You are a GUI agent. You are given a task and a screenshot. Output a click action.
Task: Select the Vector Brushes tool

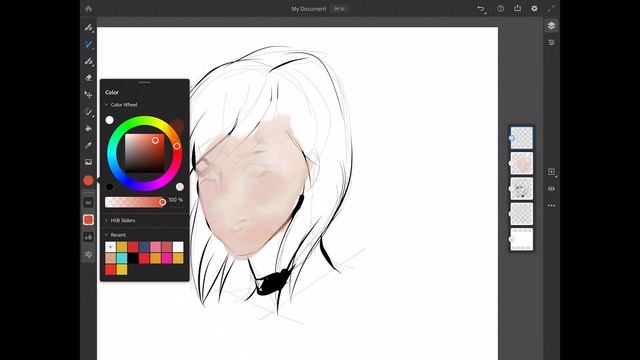89,61
